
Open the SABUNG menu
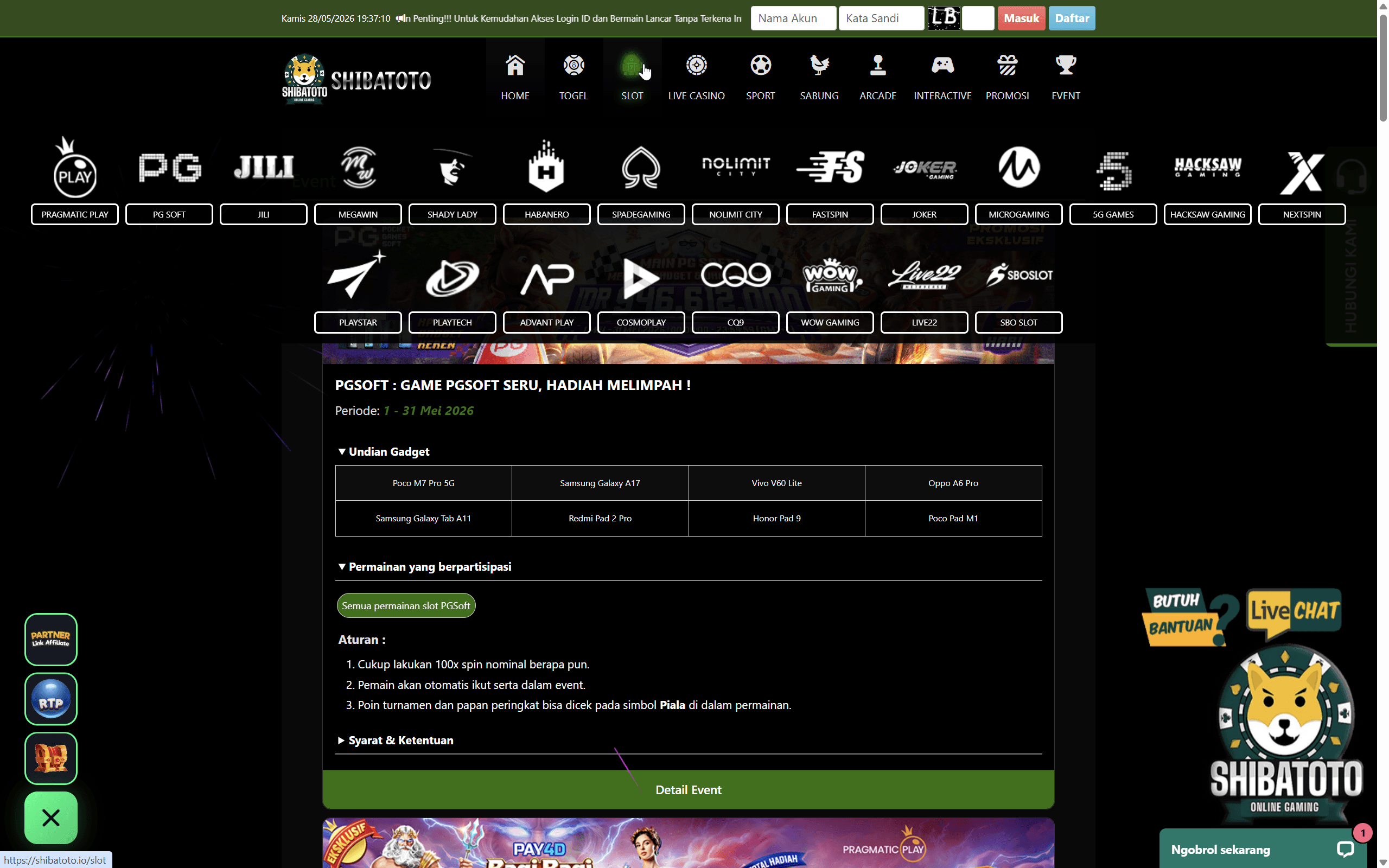[819, 78]
